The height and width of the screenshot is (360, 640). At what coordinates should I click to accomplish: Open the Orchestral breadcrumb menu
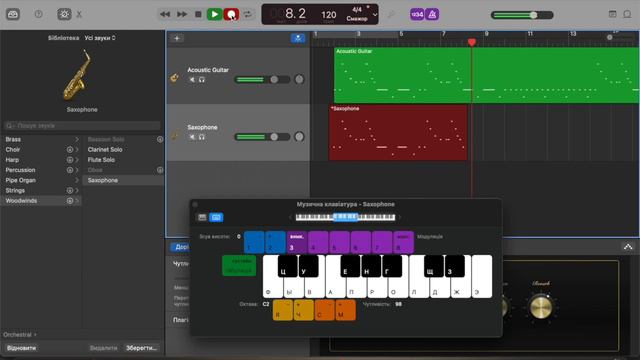pos(20,334)
